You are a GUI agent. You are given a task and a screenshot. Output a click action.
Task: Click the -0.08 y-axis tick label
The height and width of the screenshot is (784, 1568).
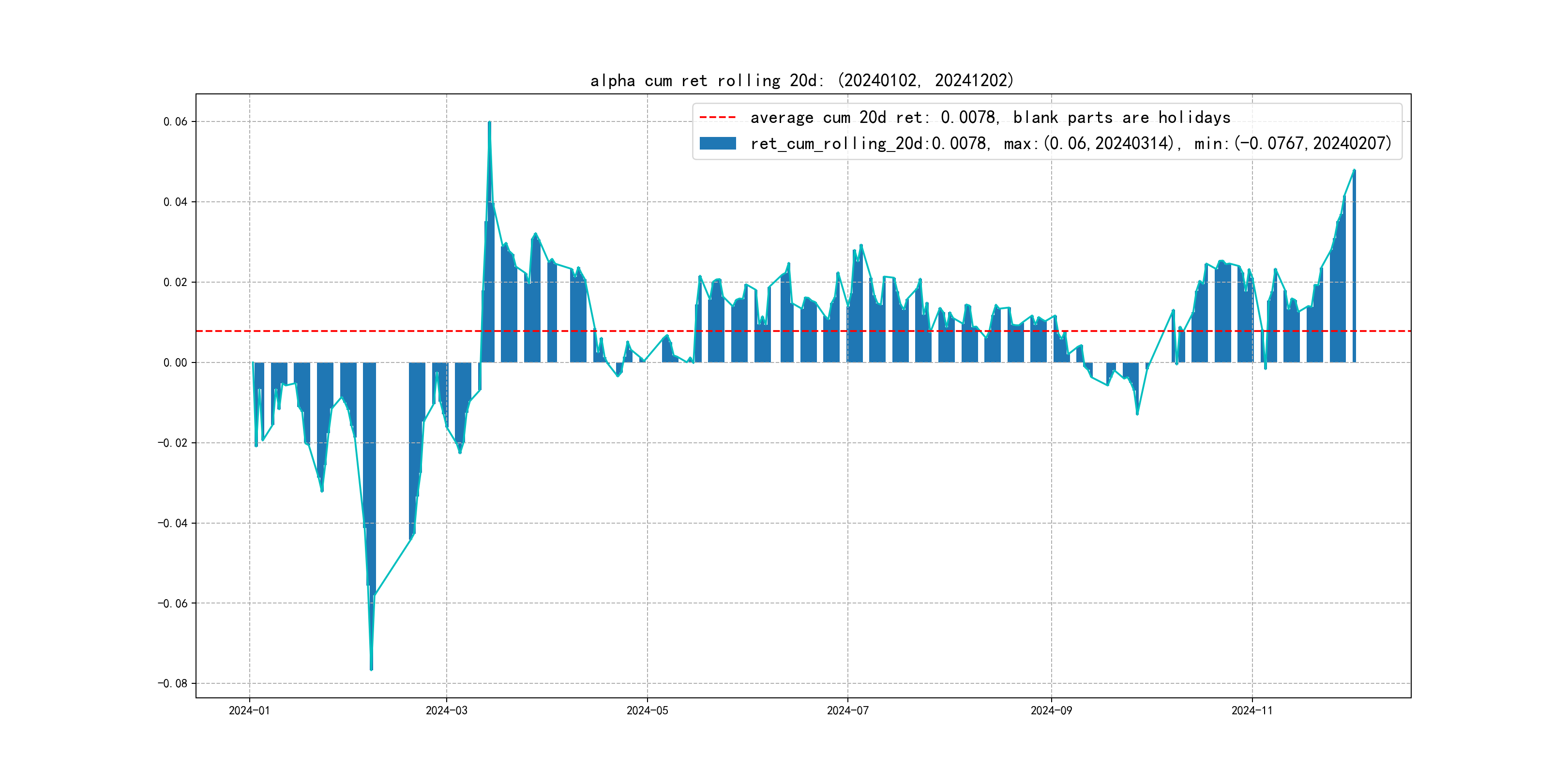(172, 683)
